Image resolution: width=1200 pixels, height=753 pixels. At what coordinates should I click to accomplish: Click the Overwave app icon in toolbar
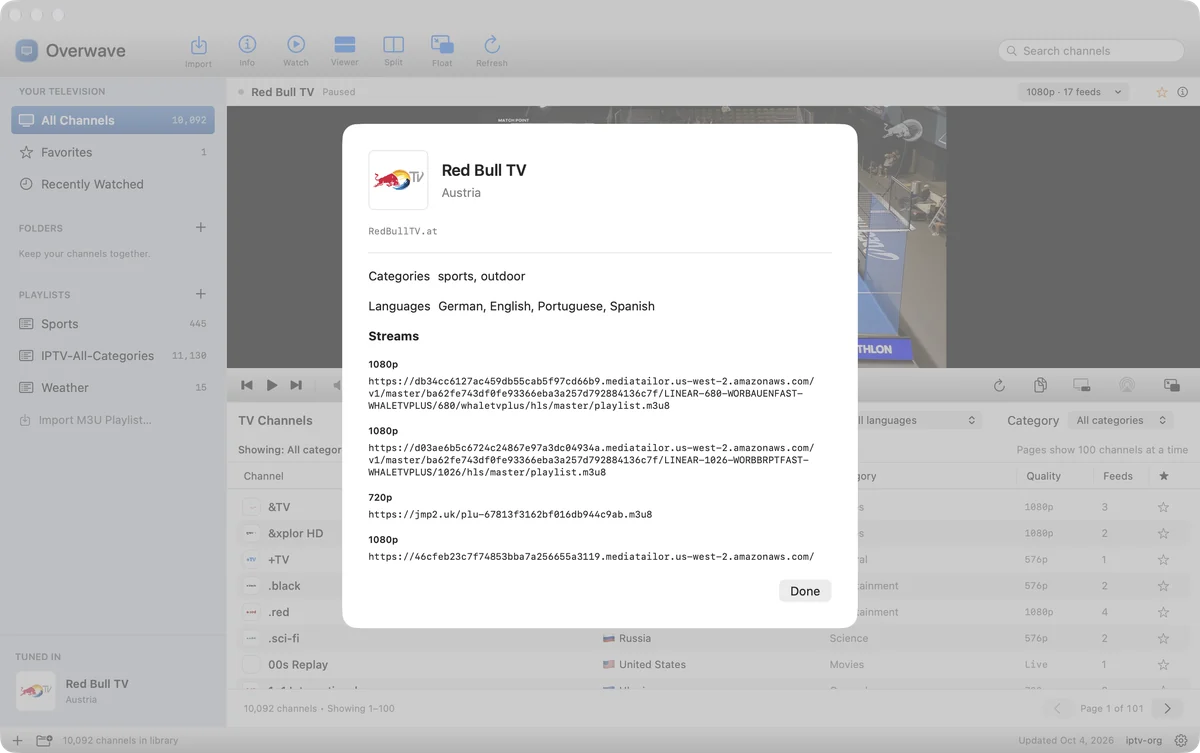pos(27,51)
